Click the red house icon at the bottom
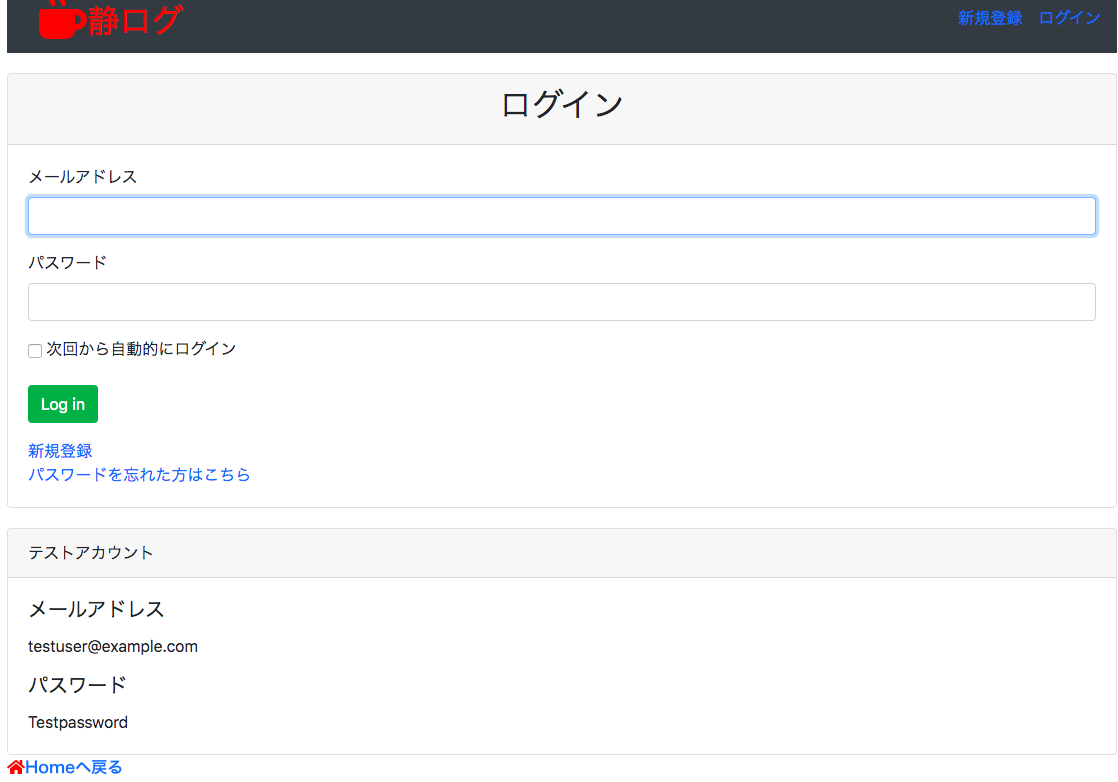This screenshot has width=1118, height=782. pyautogui.click(x=16, y=768)
